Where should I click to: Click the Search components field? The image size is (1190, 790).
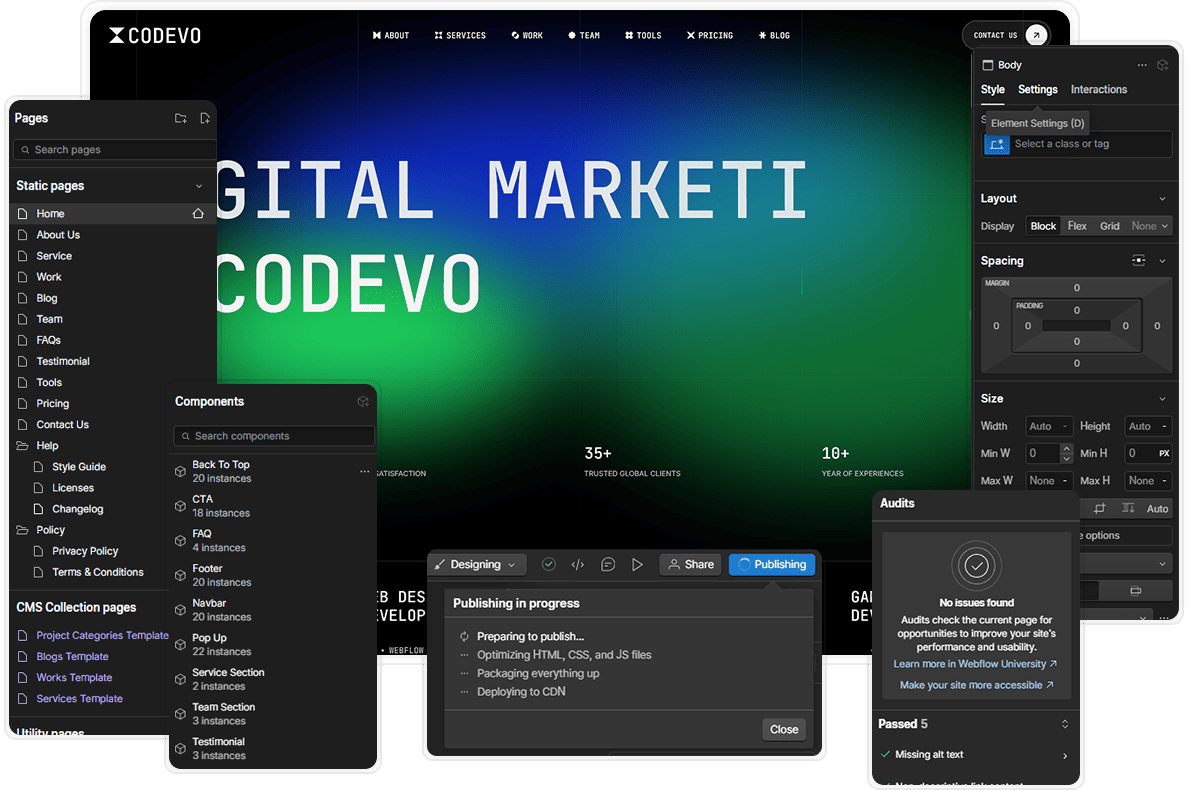(274, 436)
